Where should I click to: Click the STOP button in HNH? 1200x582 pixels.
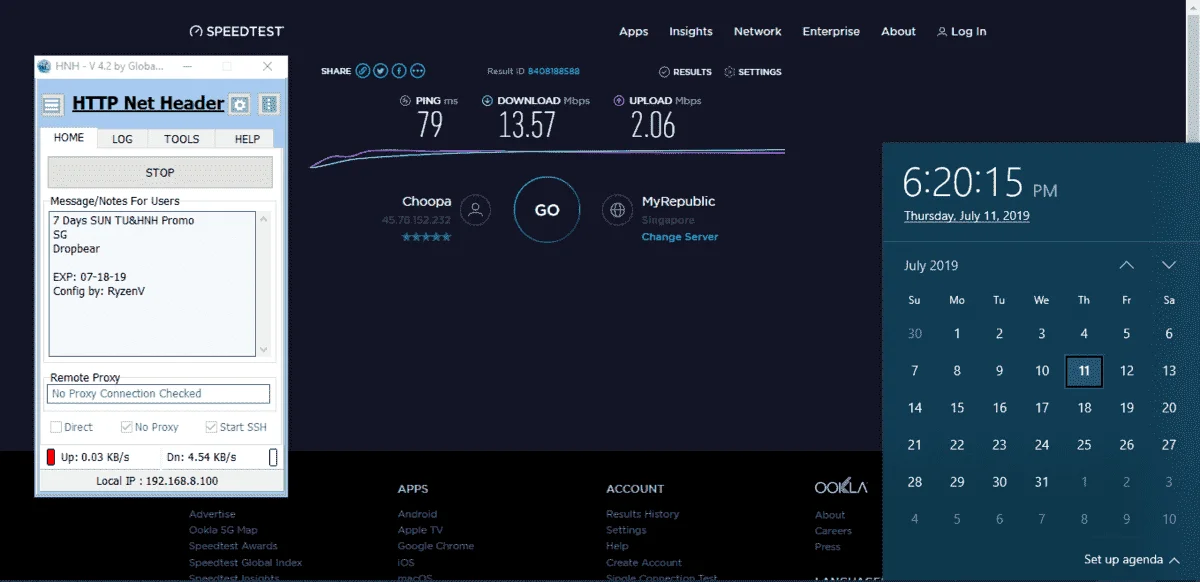pos(160,172)
